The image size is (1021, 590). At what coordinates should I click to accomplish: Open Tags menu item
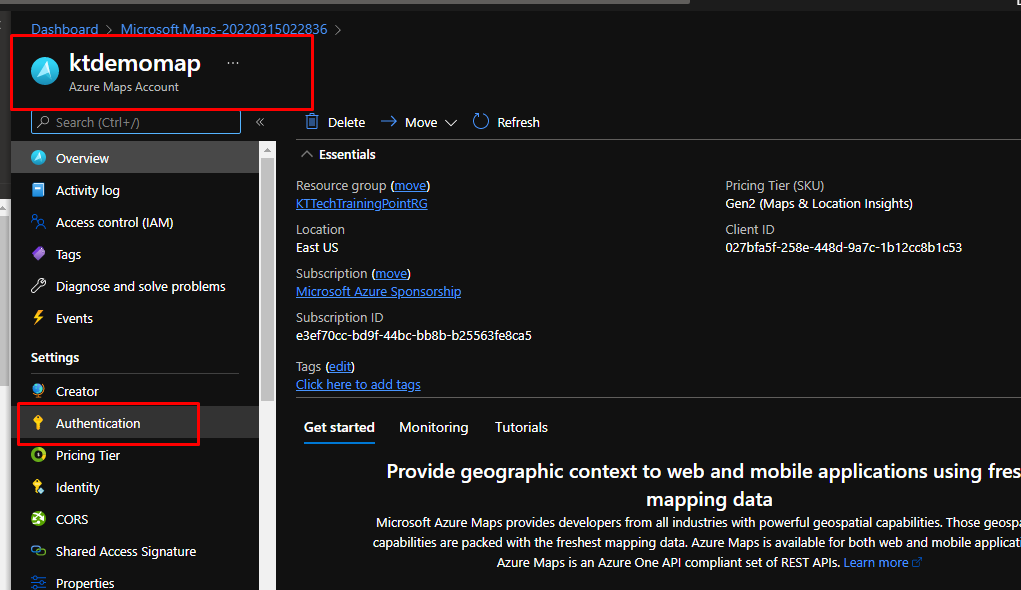click(135, 253)
